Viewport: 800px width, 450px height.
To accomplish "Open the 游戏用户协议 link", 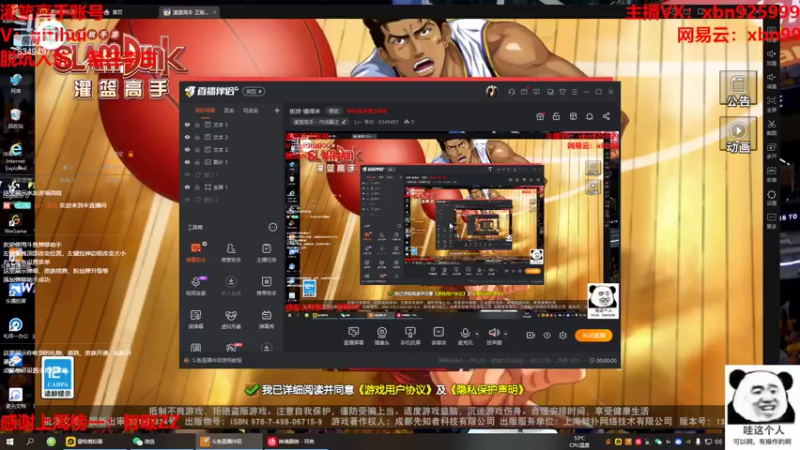I will (395, 390).
